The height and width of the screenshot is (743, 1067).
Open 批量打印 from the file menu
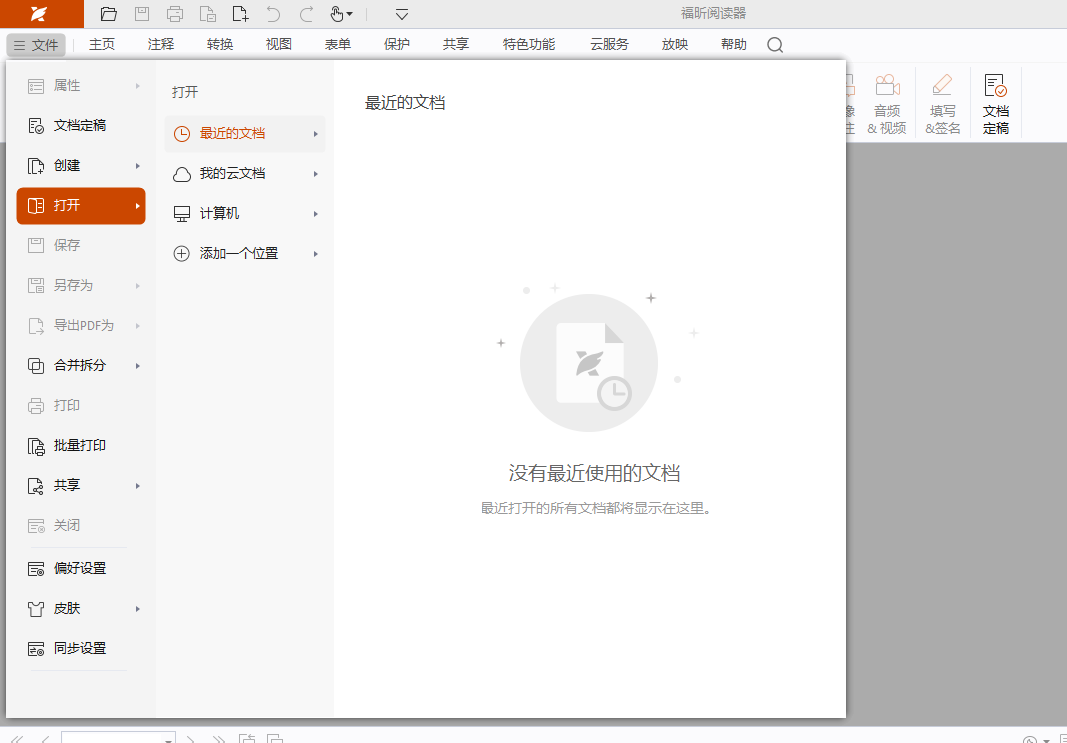[x=80, y=446]
